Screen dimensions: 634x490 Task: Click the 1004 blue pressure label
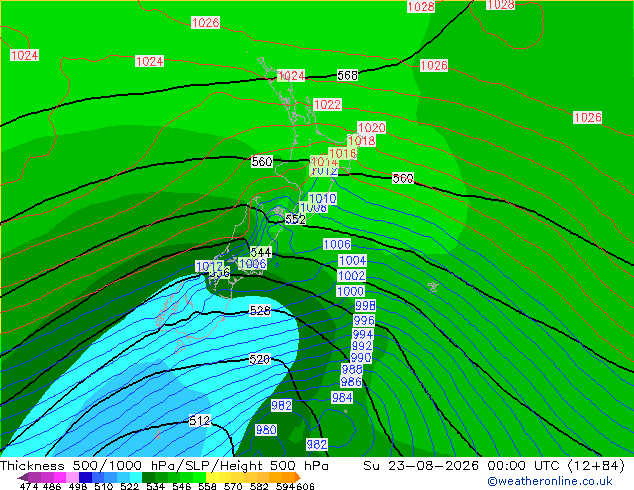click(x=353, y=260)
